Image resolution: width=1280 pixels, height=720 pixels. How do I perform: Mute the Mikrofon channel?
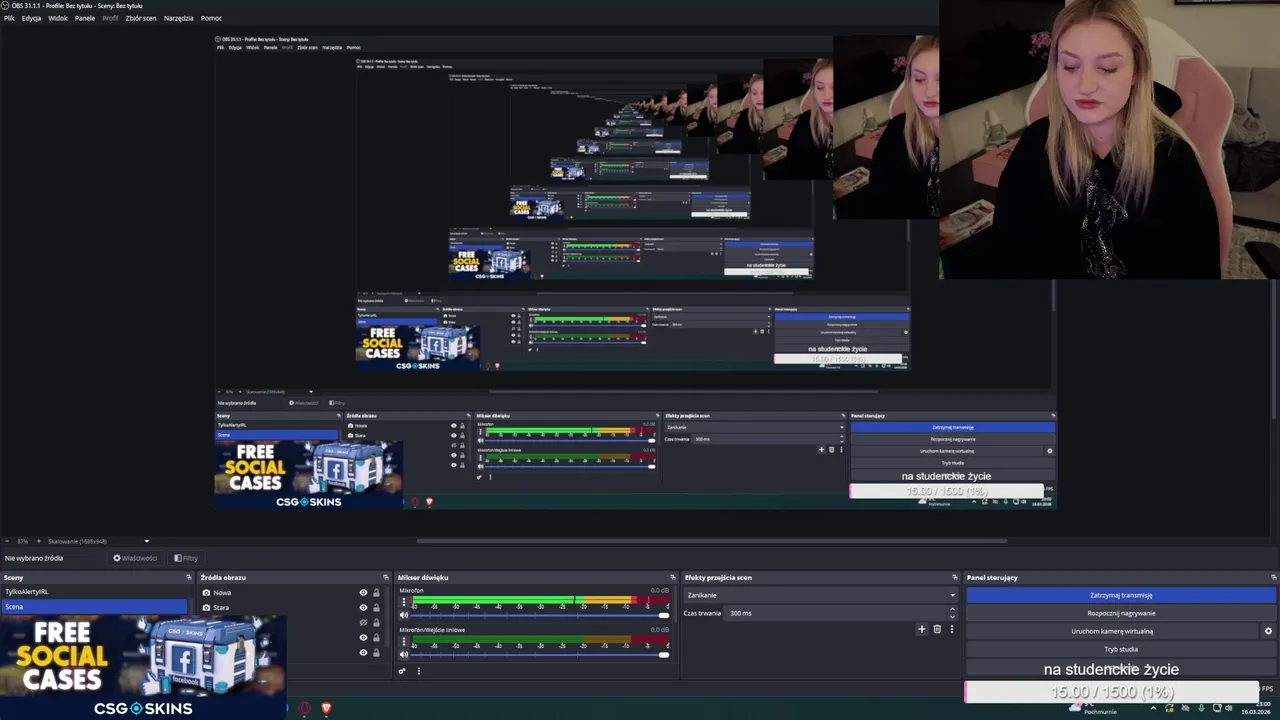[x=404, y=615]
